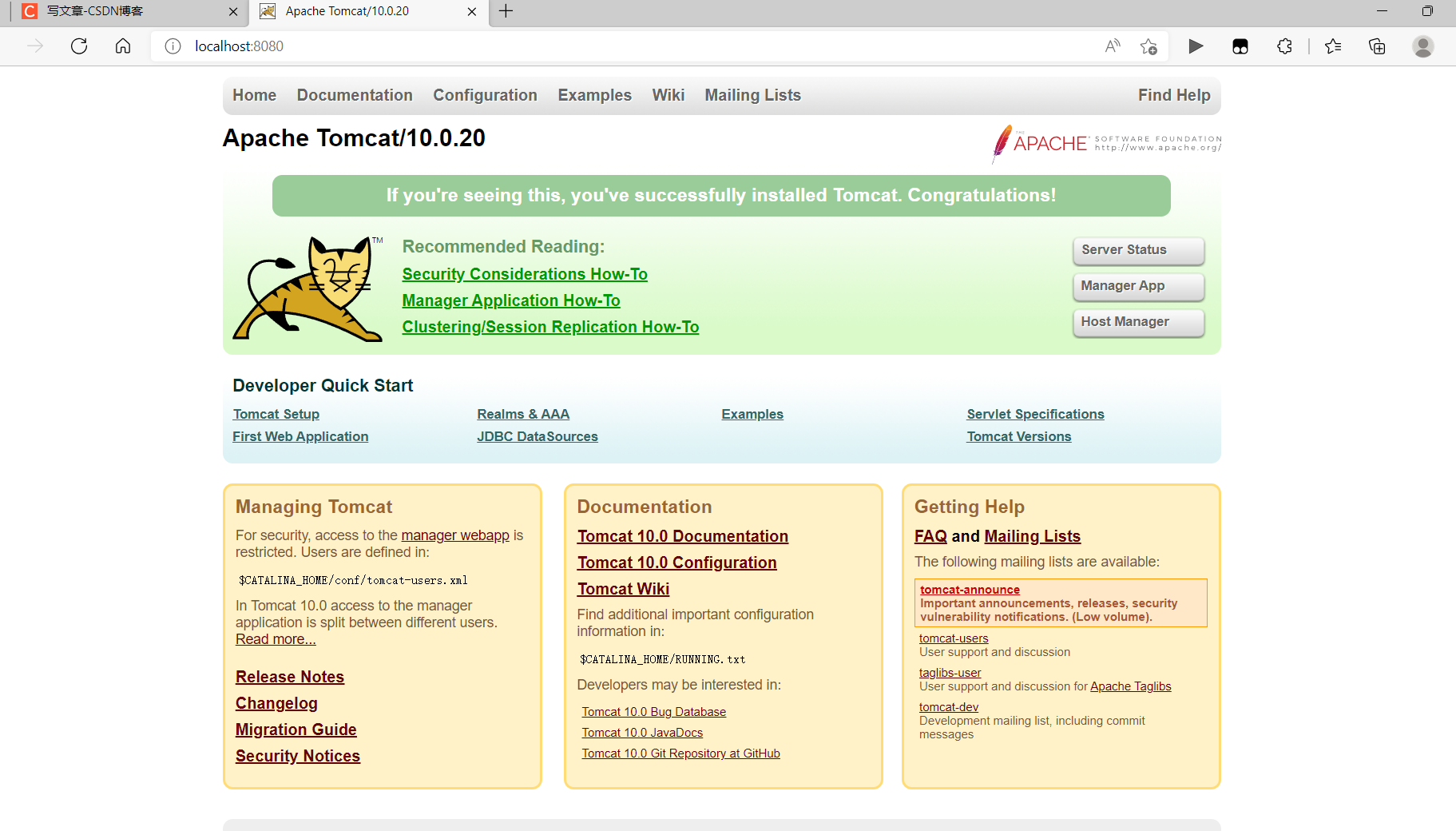Open Clustering/Session Replication How-To link
Image resolution: width=1456 pixels, height=831 pixels.
pos(550,327)
